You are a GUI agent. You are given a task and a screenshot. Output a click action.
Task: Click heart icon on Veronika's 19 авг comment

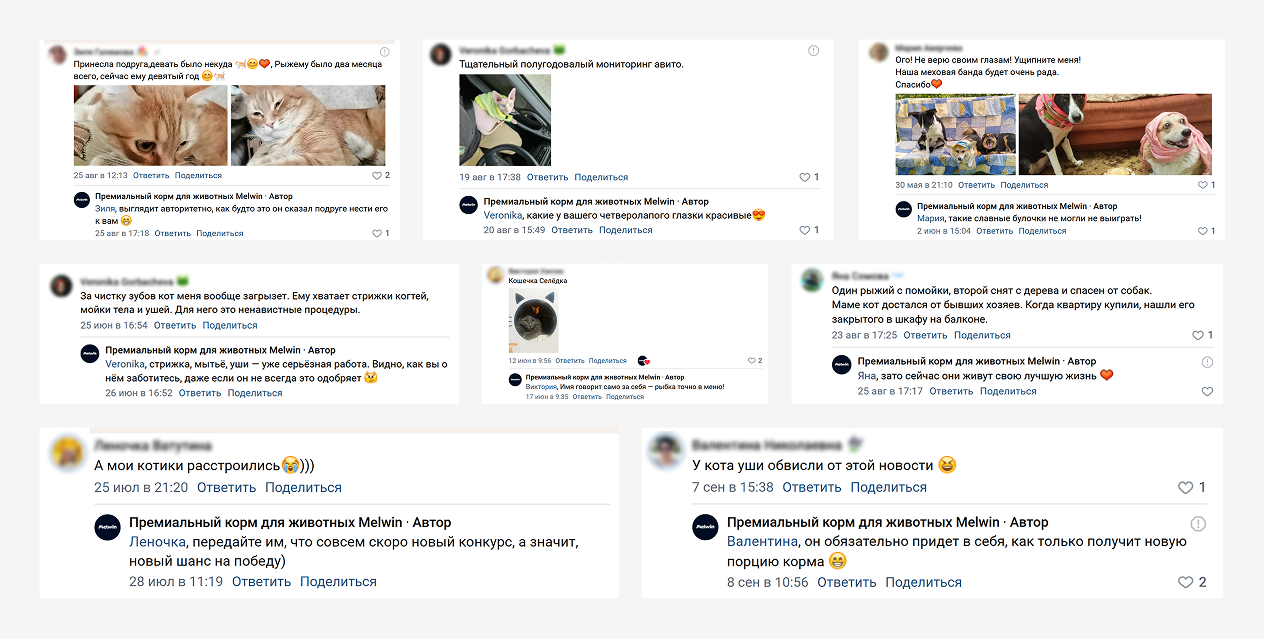pos(805,177)
